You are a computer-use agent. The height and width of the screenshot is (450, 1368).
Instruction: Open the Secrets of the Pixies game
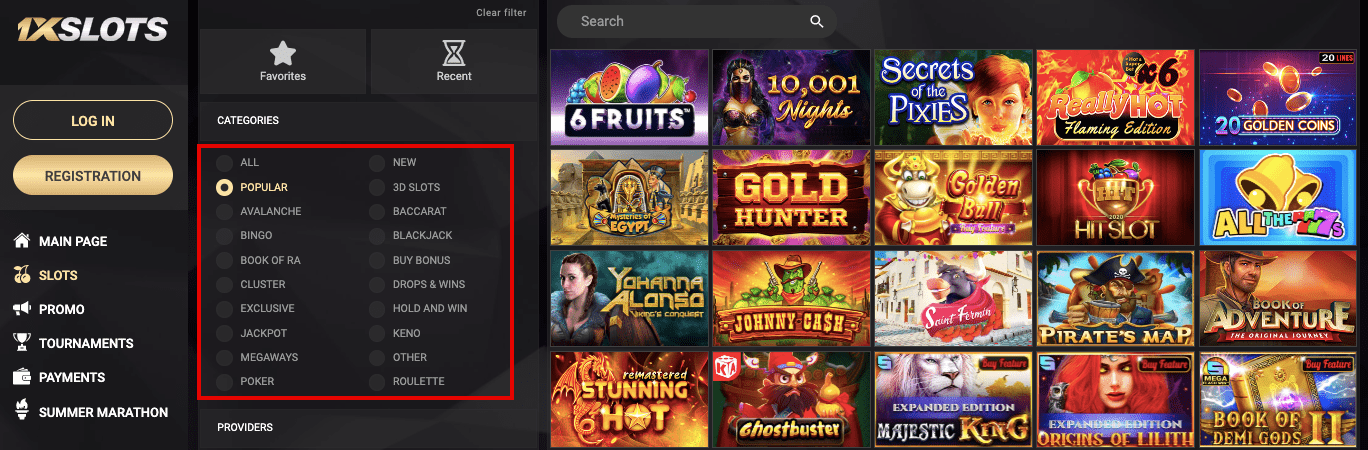click(x=954, y=97)
